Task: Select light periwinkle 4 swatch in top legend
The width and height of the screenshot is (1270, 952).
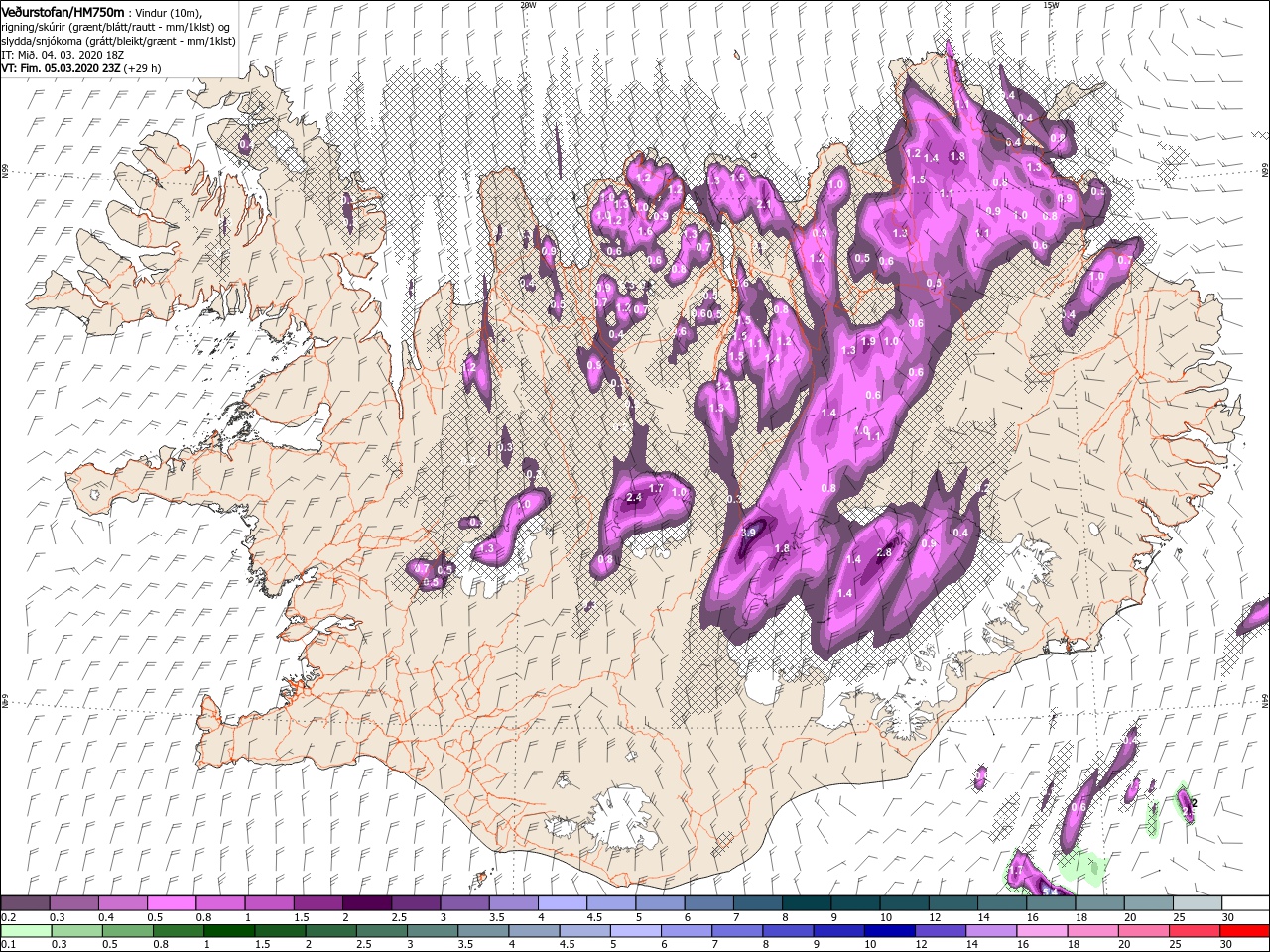Action: 563,903
